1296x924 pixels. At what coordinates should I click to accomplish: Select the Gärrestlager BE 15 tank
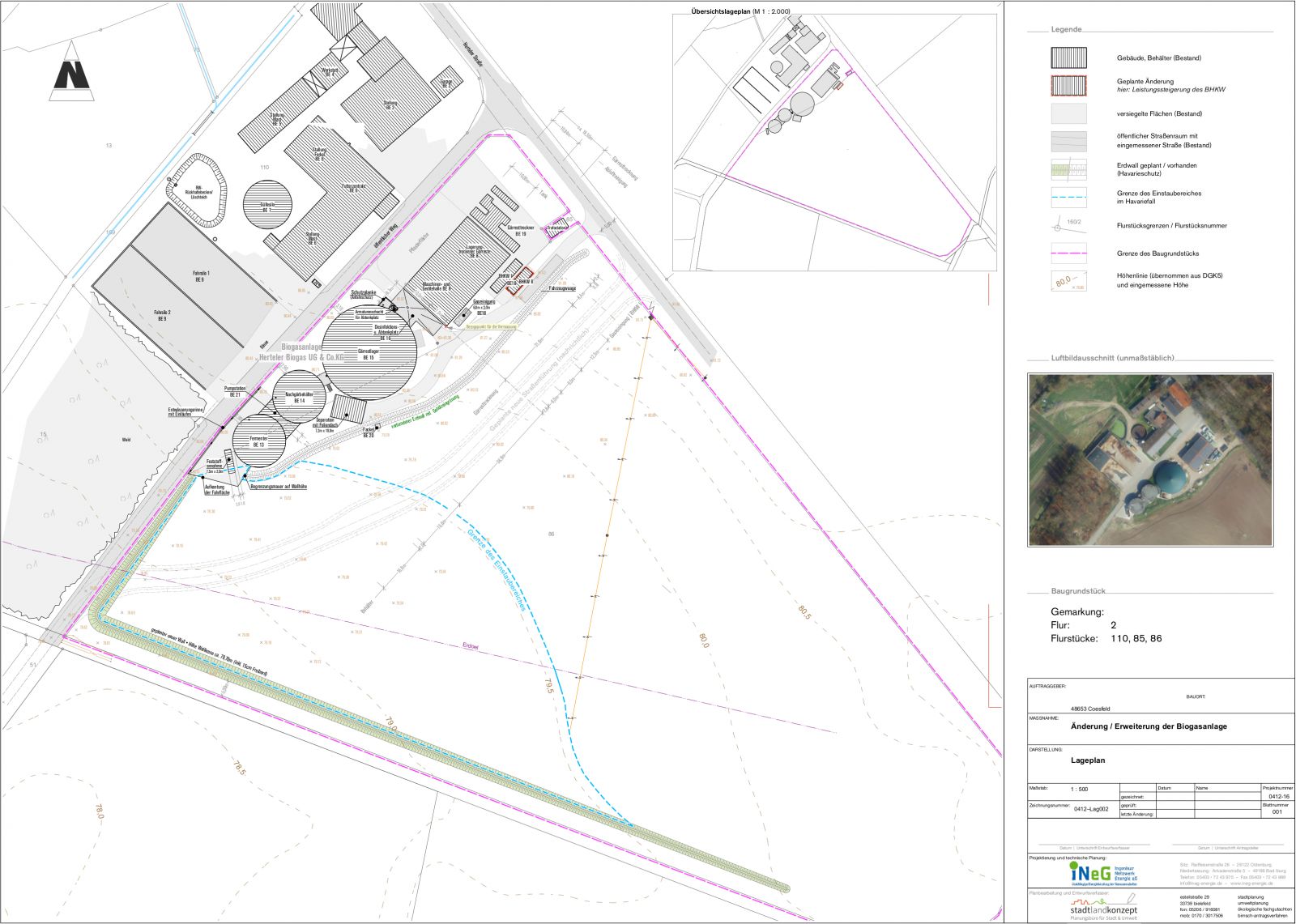(369, 354)
